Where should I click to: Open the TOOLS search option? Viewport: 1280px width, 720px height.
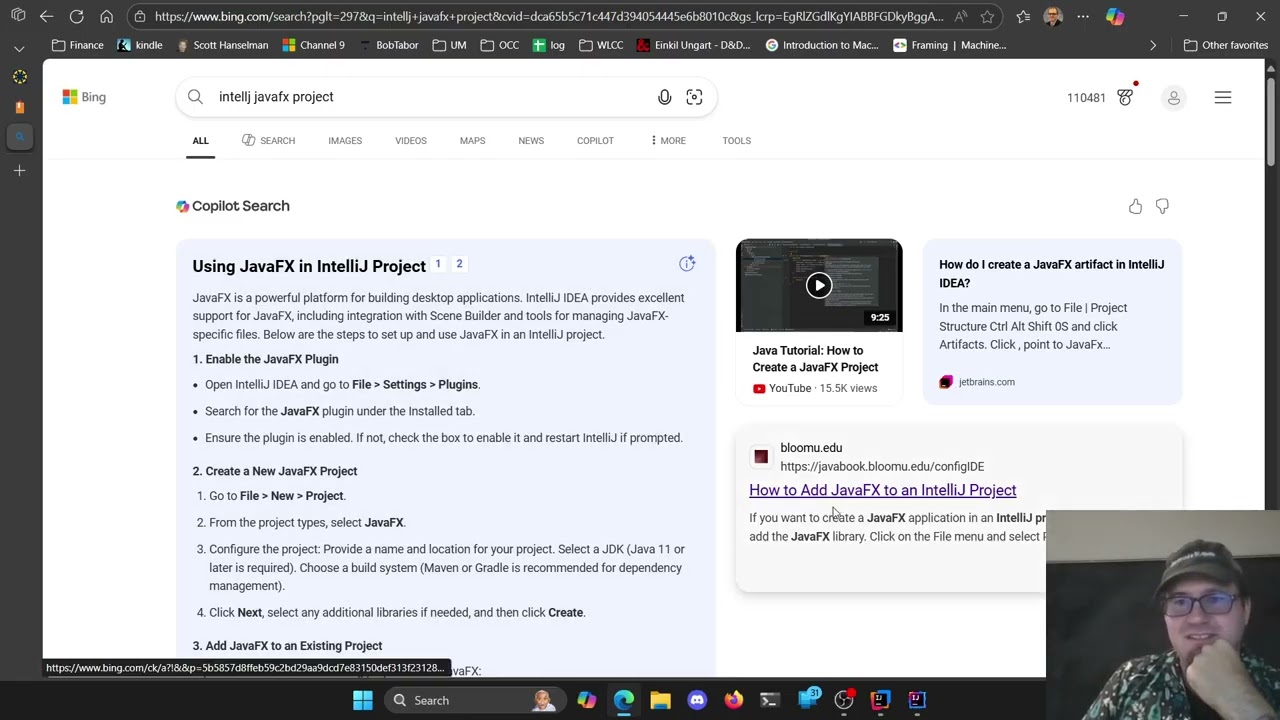coord(737,141)
